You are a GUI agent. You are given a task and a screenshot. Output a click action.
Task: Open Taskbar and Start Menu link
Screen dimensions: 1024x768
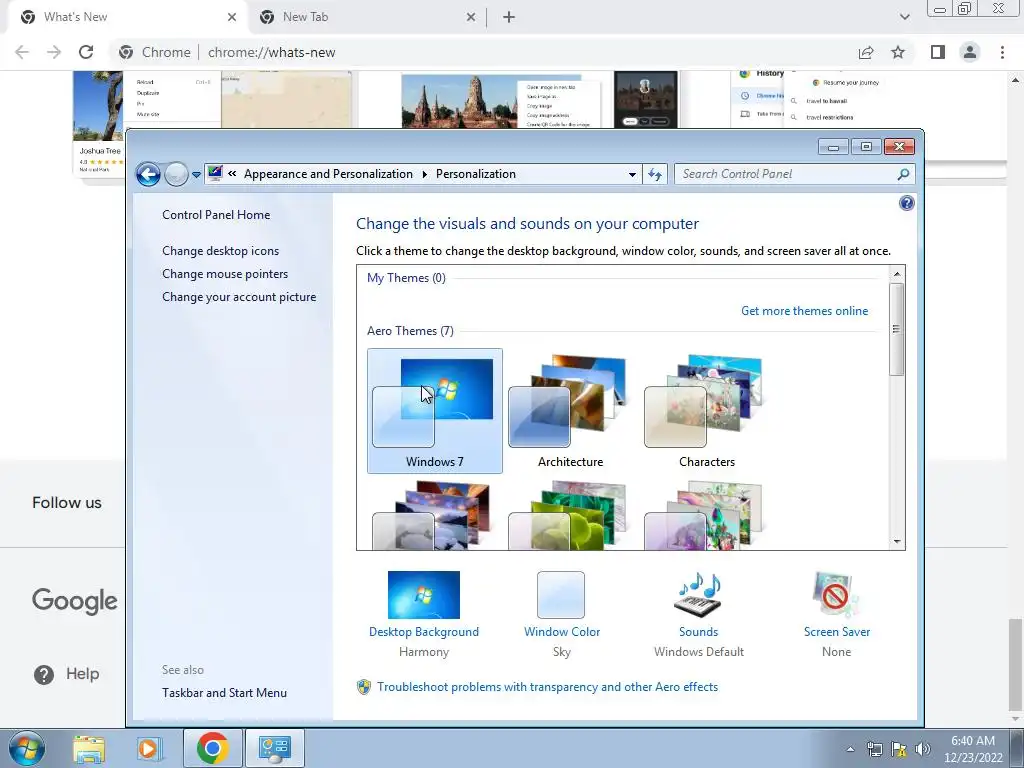[x=225, y=693]
